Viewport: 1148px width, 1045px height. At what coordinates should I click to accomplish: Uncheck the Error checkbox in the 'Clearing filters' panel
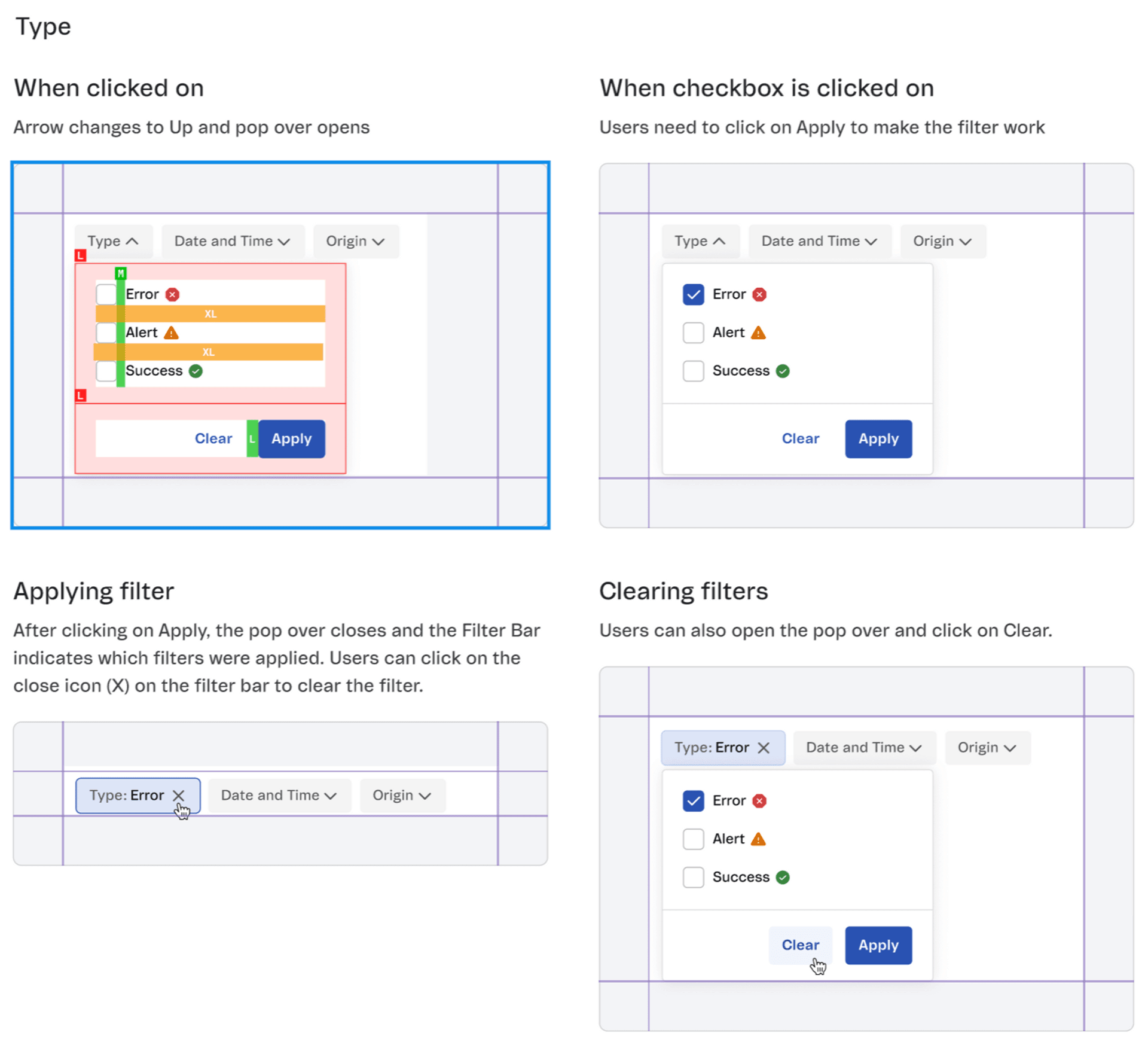(x=693, y=800)
